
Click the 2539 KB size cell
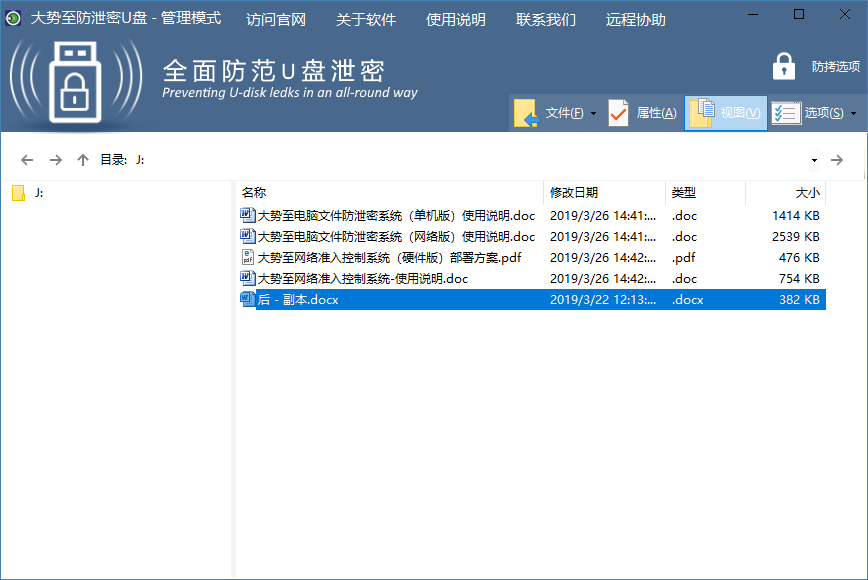tap(795, 236)
